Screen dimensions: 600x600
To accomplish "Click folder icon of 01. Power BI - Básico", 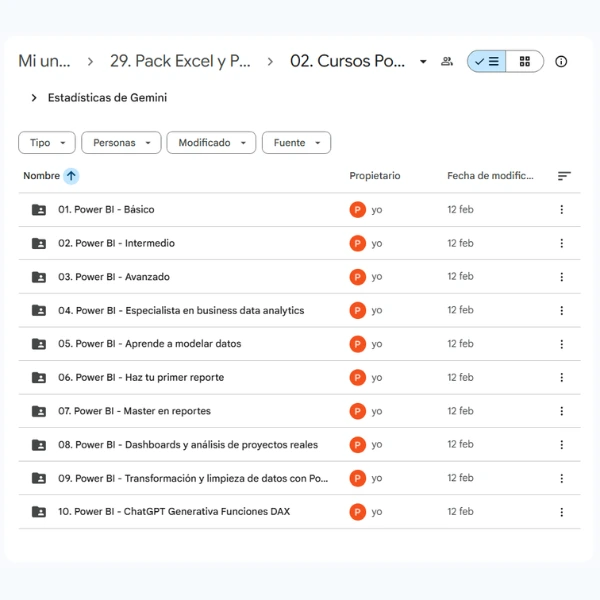I will coord(39,210).
